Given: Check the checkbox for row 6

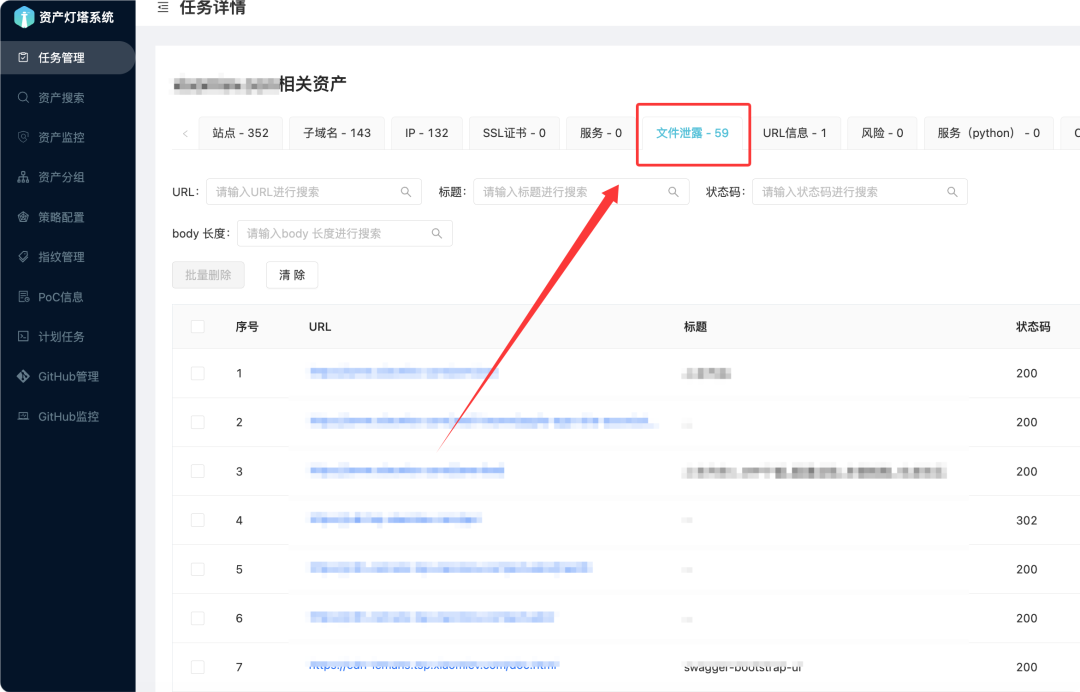Looking at the screenshot, I should click(198, 618).
